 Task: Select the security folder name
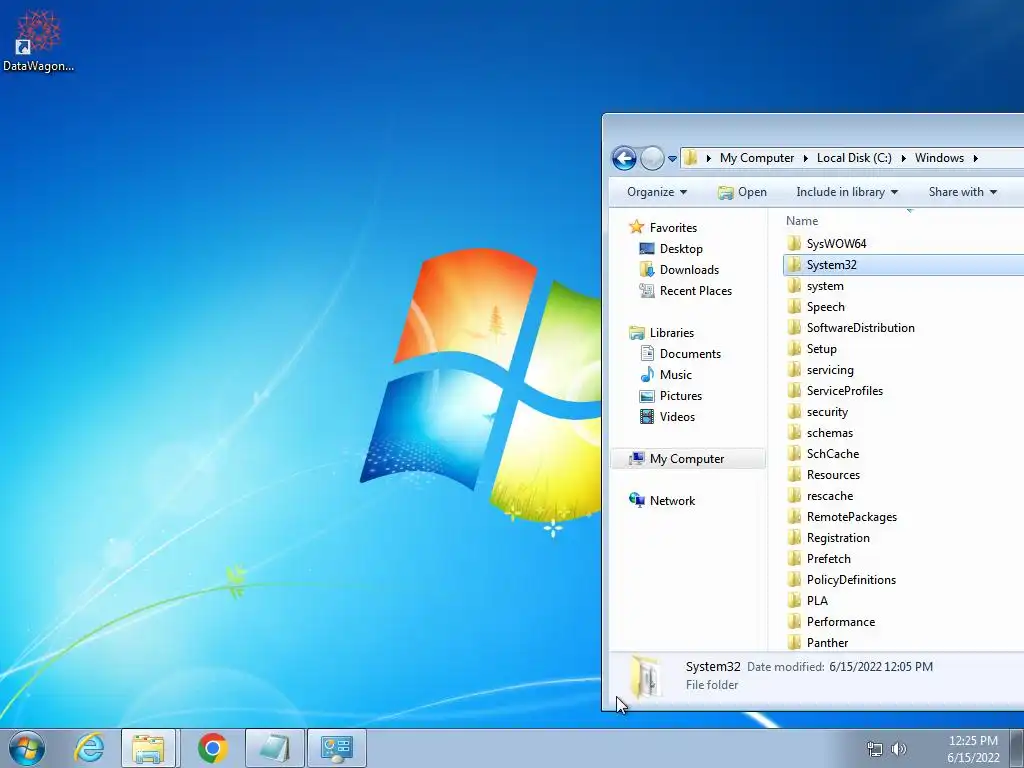(x=827, y=412)
